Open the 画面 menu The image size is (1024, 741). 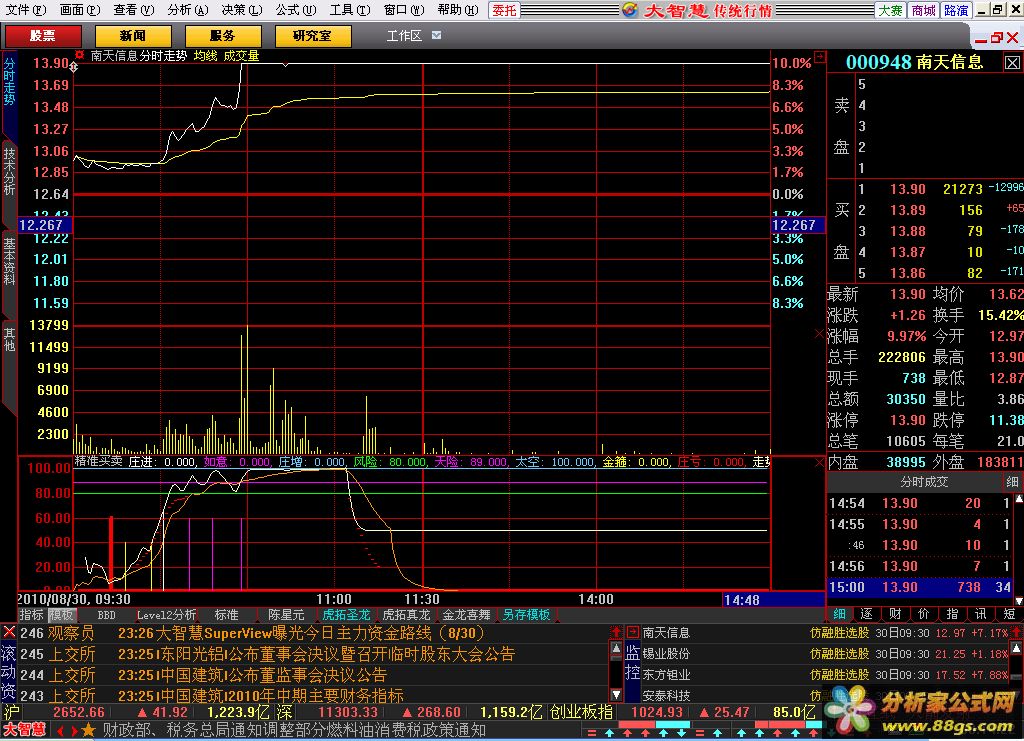point(80,10)
